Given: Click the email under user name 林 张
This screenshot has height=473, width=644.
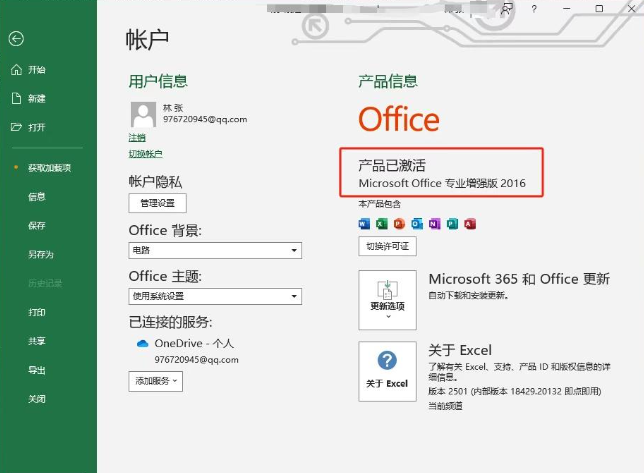Looking at the screenshot, I should point(205,119).
